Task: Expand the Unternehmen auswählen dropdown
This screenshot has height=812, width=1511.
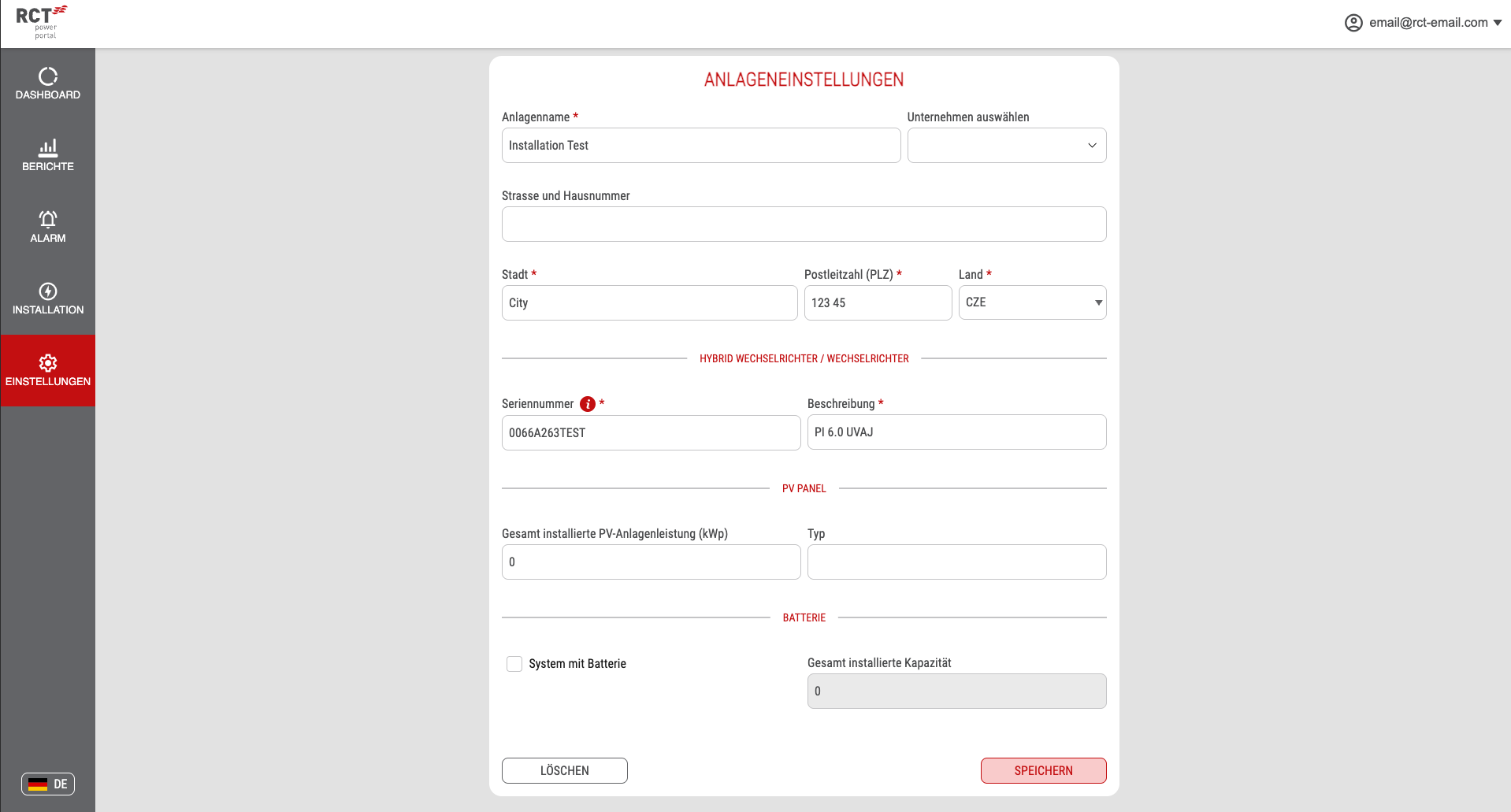Action: pyautogui.click(x=1007, y=146)
